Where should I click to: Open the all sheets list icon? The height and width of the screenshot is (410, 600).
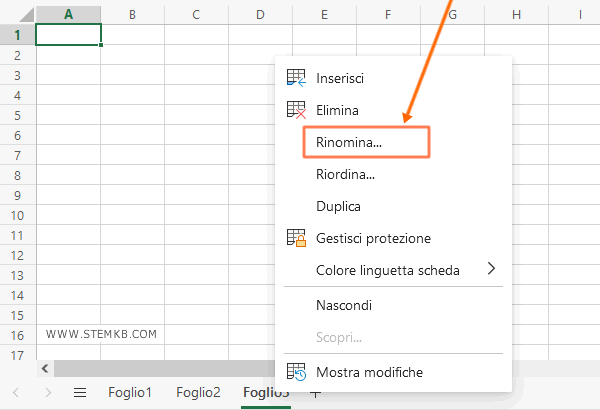click(x=80, y=392)
